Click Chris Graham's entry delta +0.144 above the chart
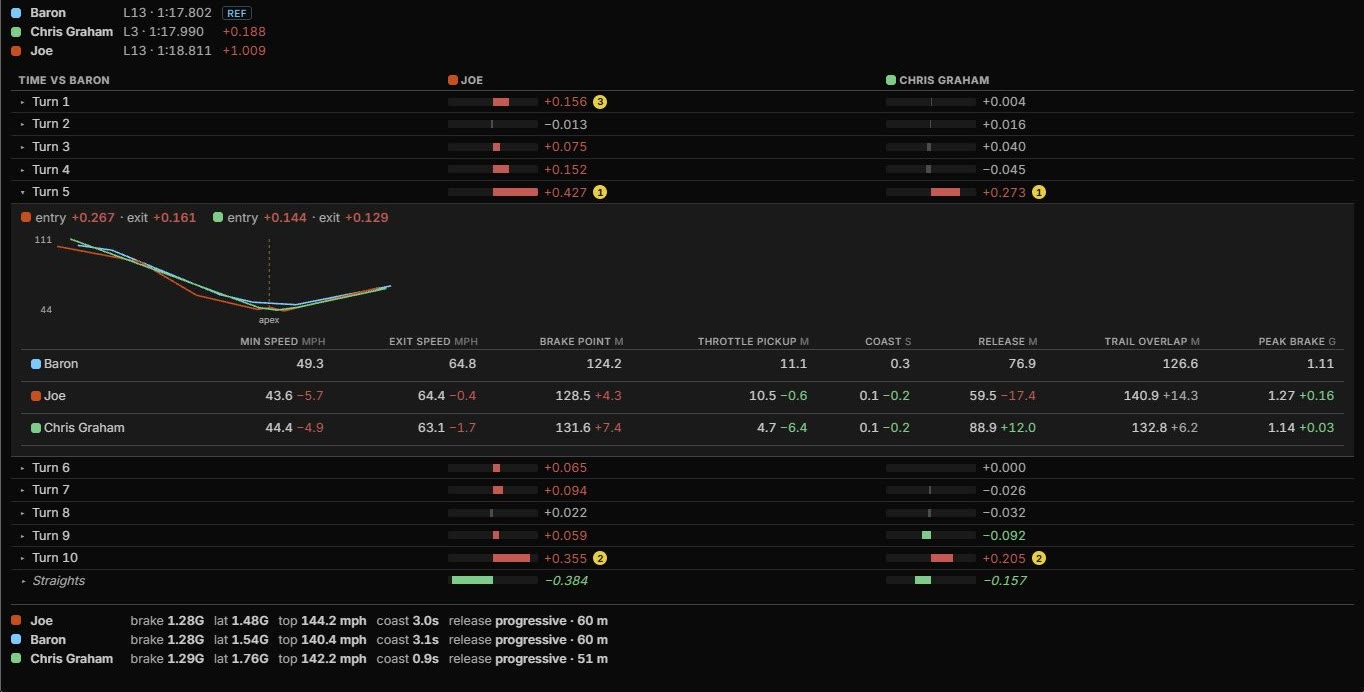The image size is (1364, 692). (285, 218)
